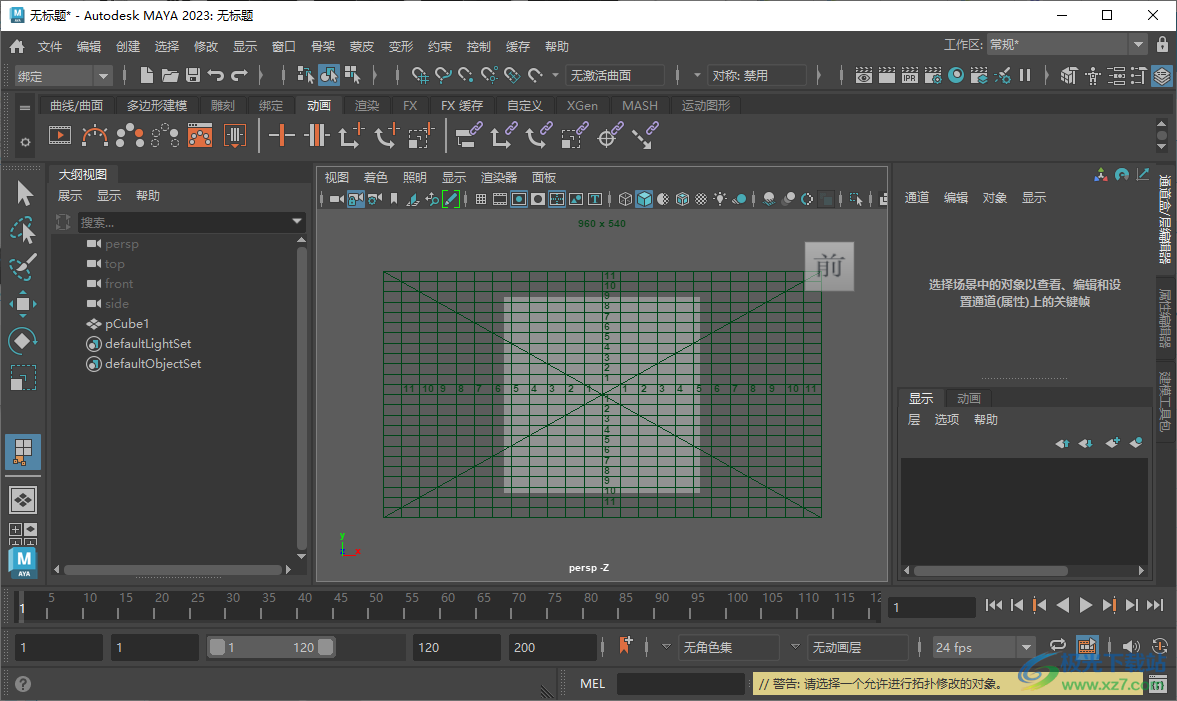Select the Paint Selection tool
The height and width of the screenshot is (701, 1177).
point(23,267)
